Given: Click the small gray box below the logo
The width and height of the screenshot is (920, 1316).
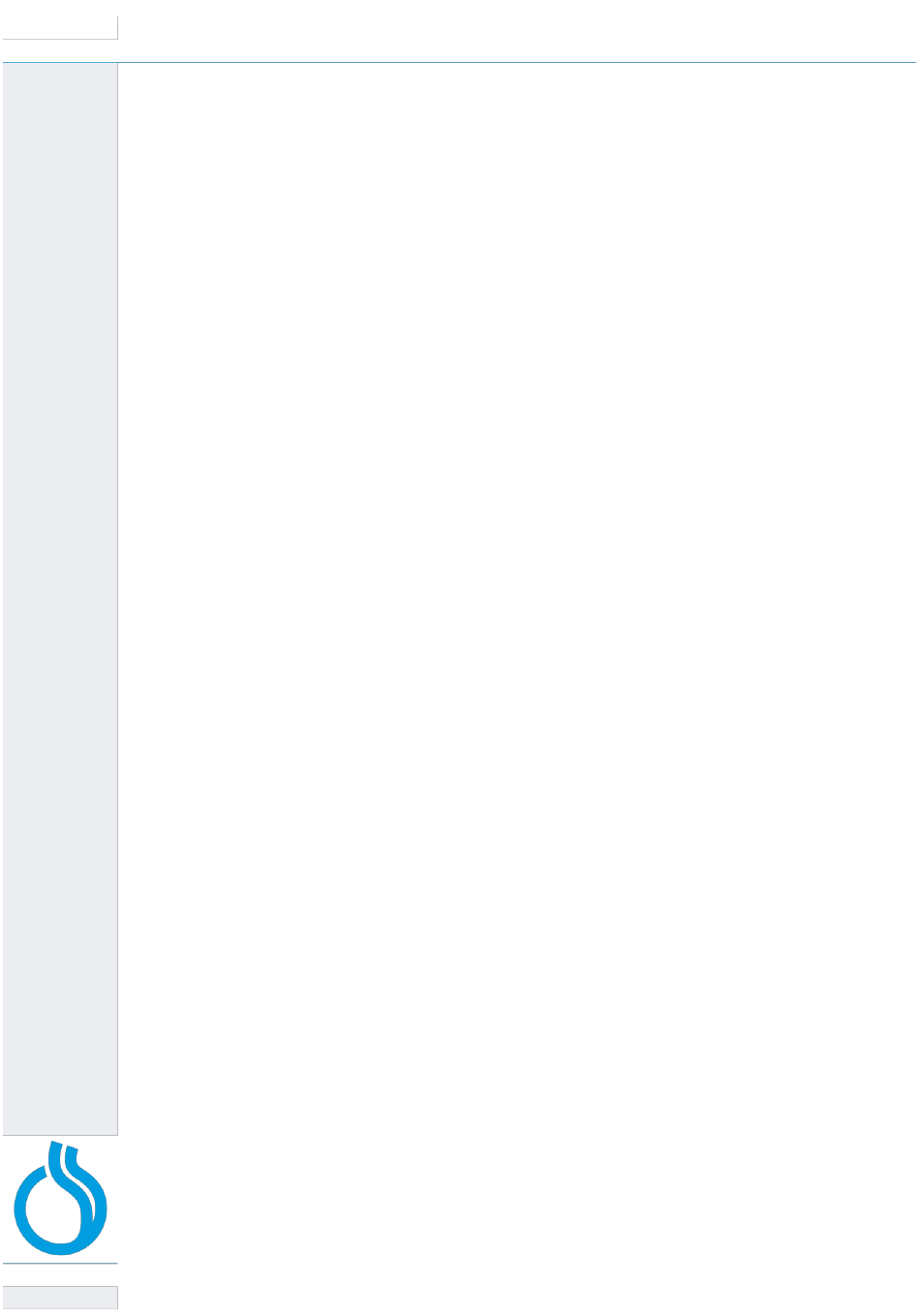Looking at the screenshot, I should pyautogui.click(x=60, y=1298).
